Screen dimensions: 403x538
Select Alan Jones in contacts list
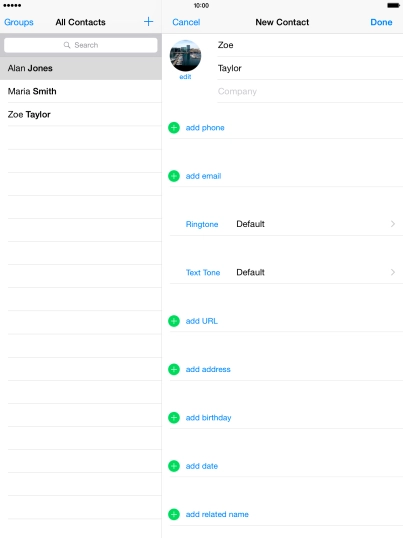[81, 68]
